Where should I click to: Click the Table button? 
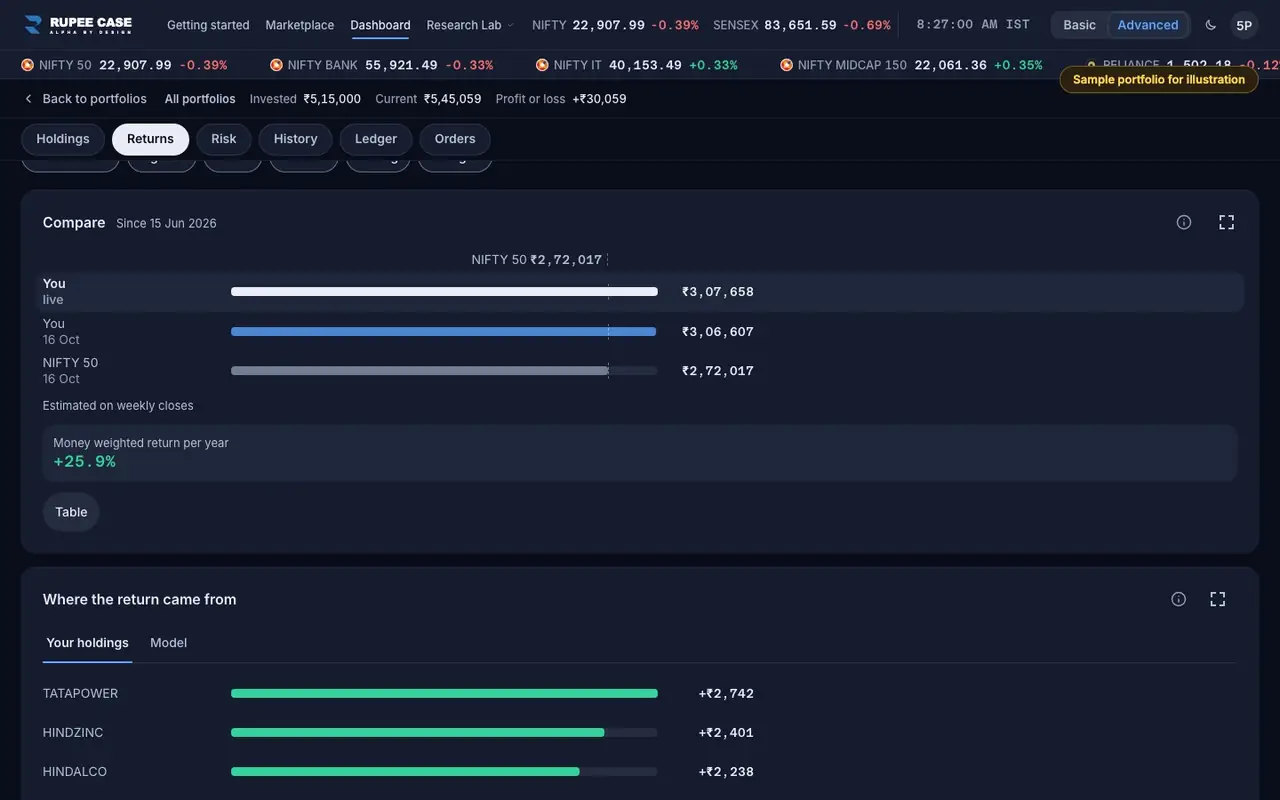click(x=71, y=512)
